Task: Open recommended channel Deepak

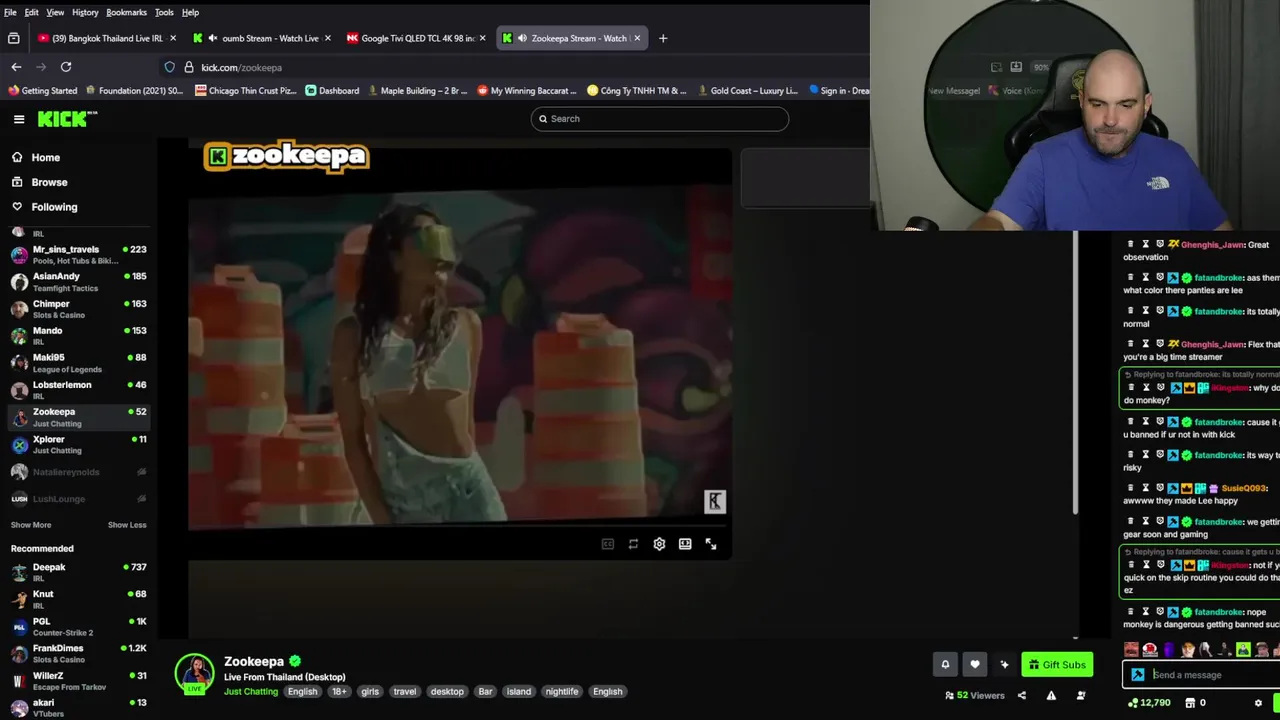Action: (78, 572)
